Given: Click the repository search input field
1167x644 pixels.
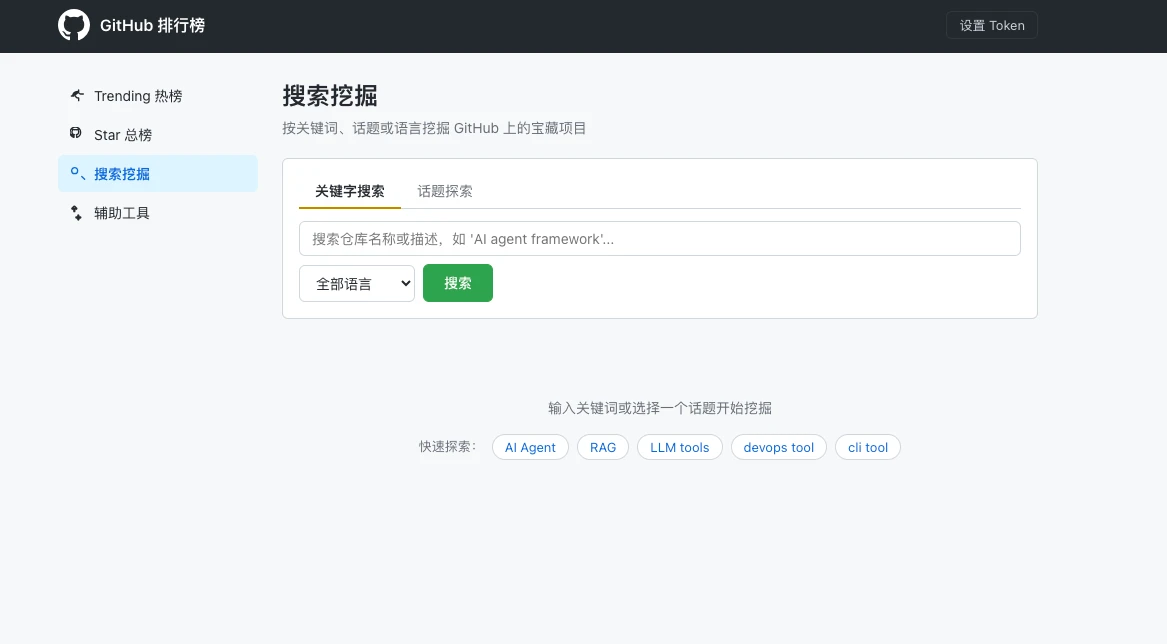Looking at the screenshot, I should point(659,239).
